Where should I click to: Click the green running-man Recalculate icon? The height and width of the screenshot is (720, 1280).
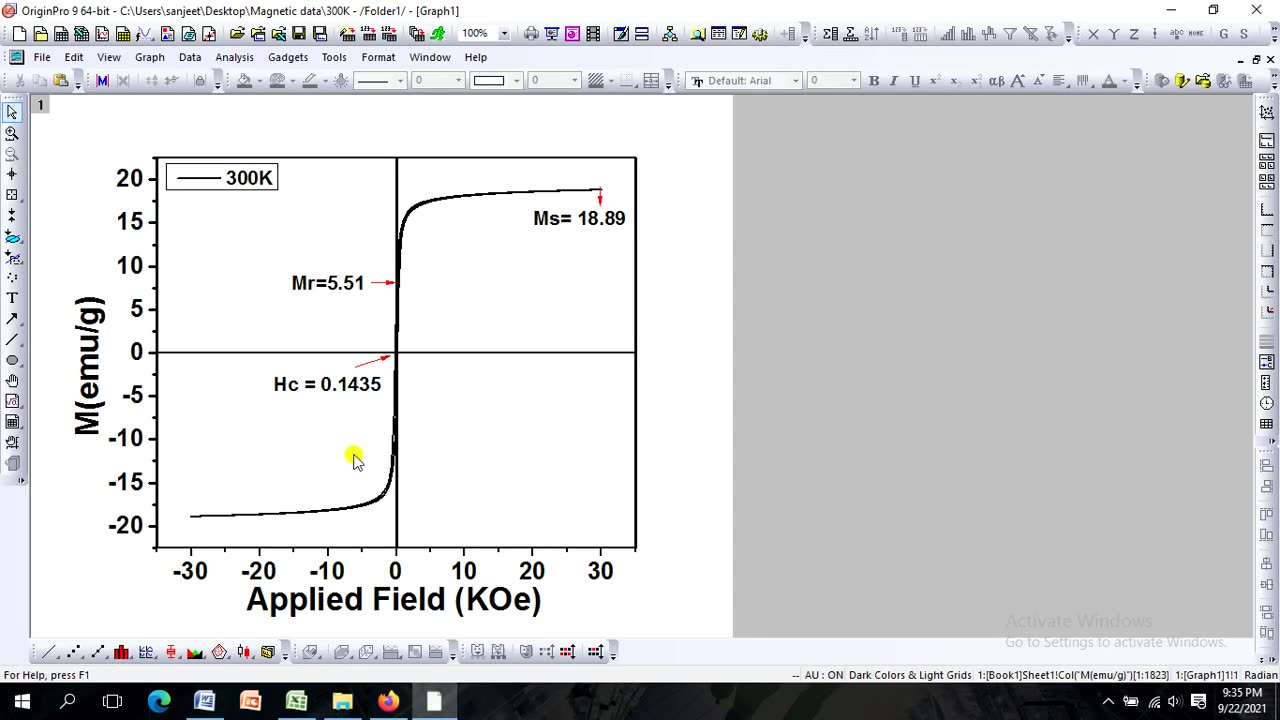pyautogui.click(x=438, y=34)
